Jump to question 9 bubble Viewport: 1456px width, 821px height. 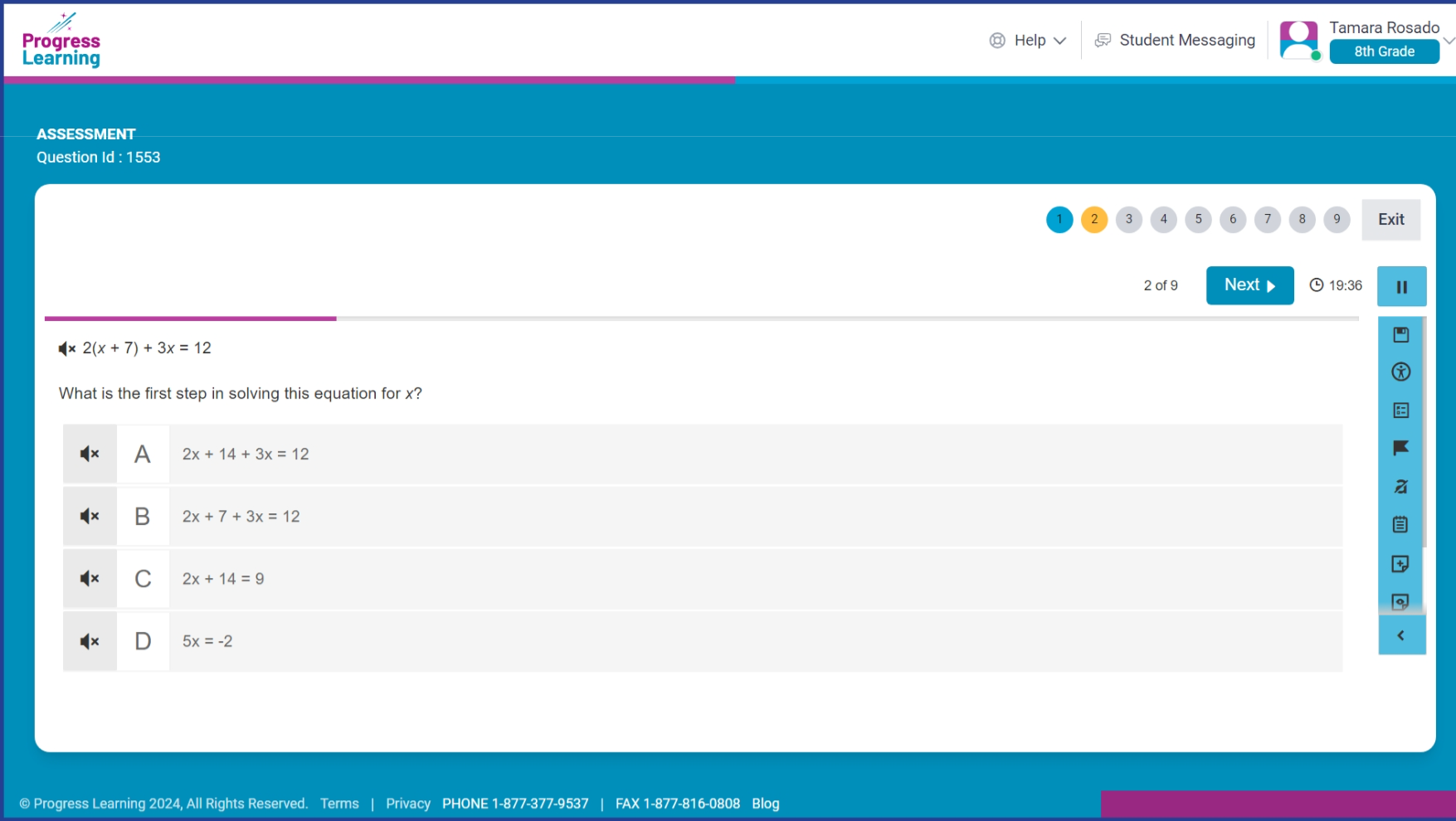pos(1337,220)
